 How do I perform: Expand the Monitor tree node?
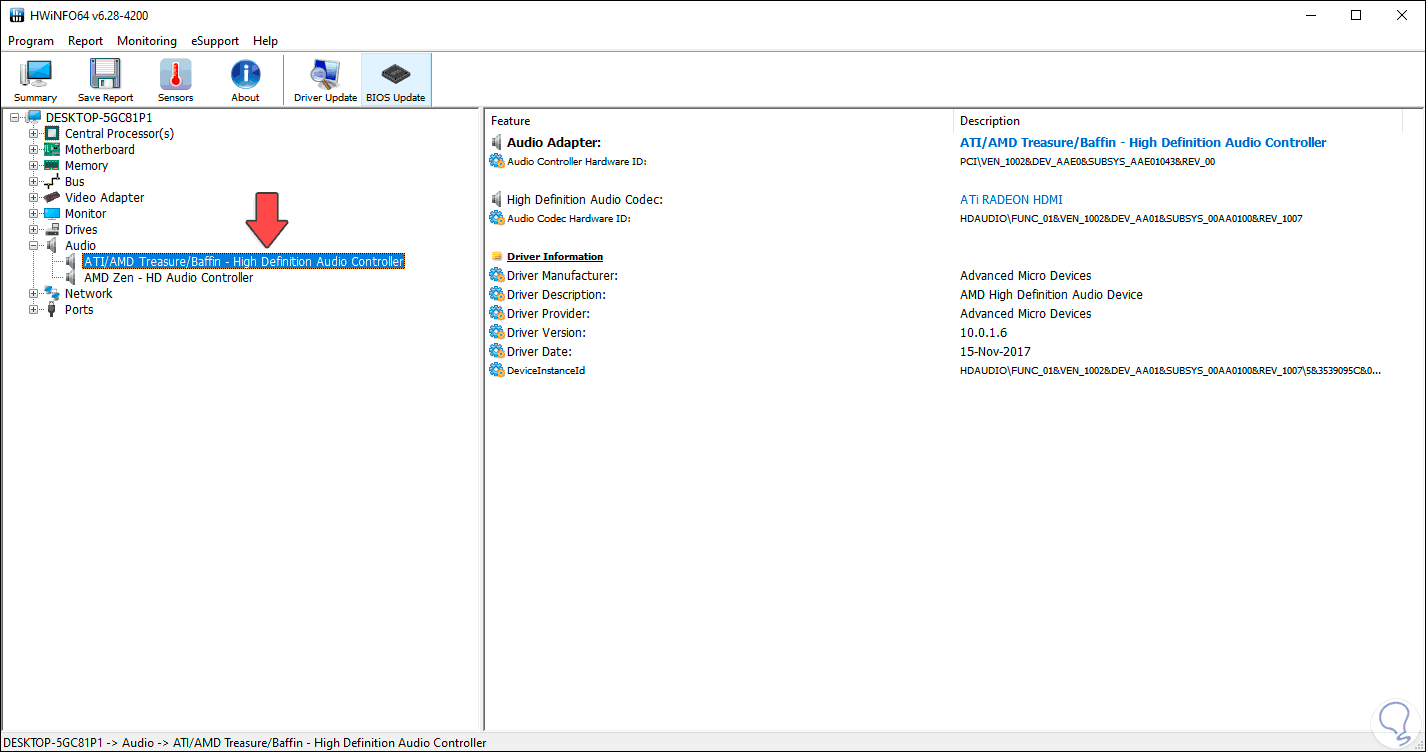pos(34,214)
